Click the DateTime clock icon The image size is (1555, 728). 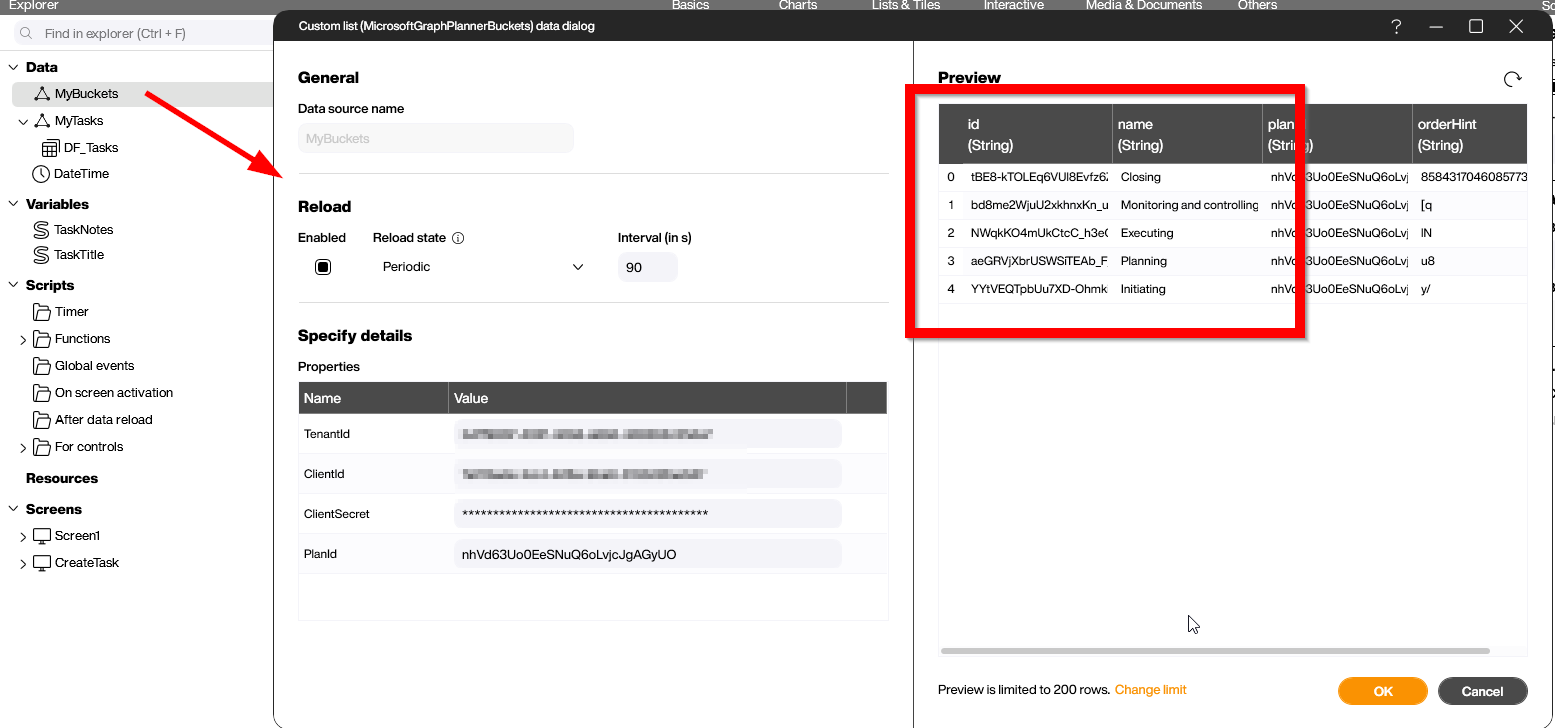point(41,174)
